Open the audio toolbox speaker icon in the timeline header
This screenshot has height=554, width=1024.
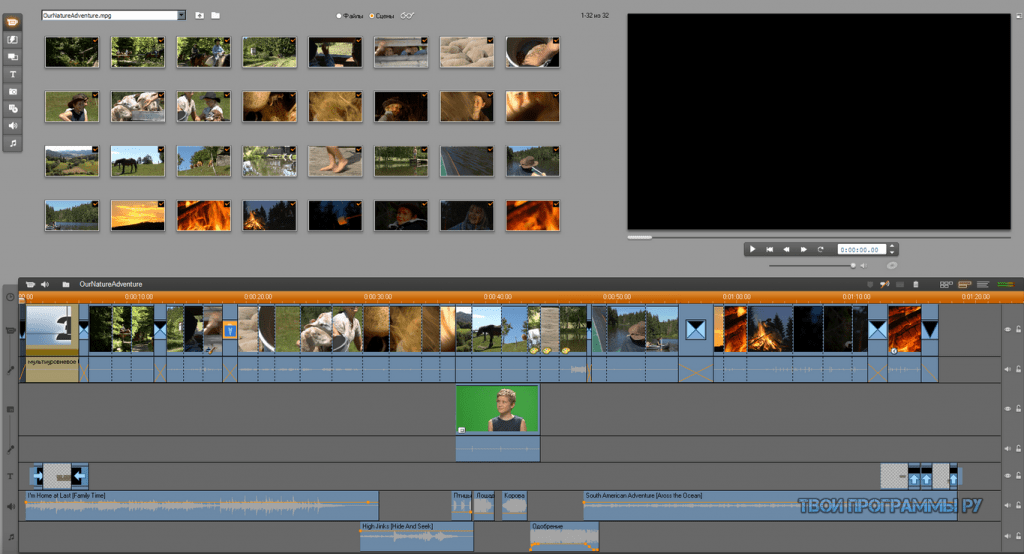click(45, 284)
